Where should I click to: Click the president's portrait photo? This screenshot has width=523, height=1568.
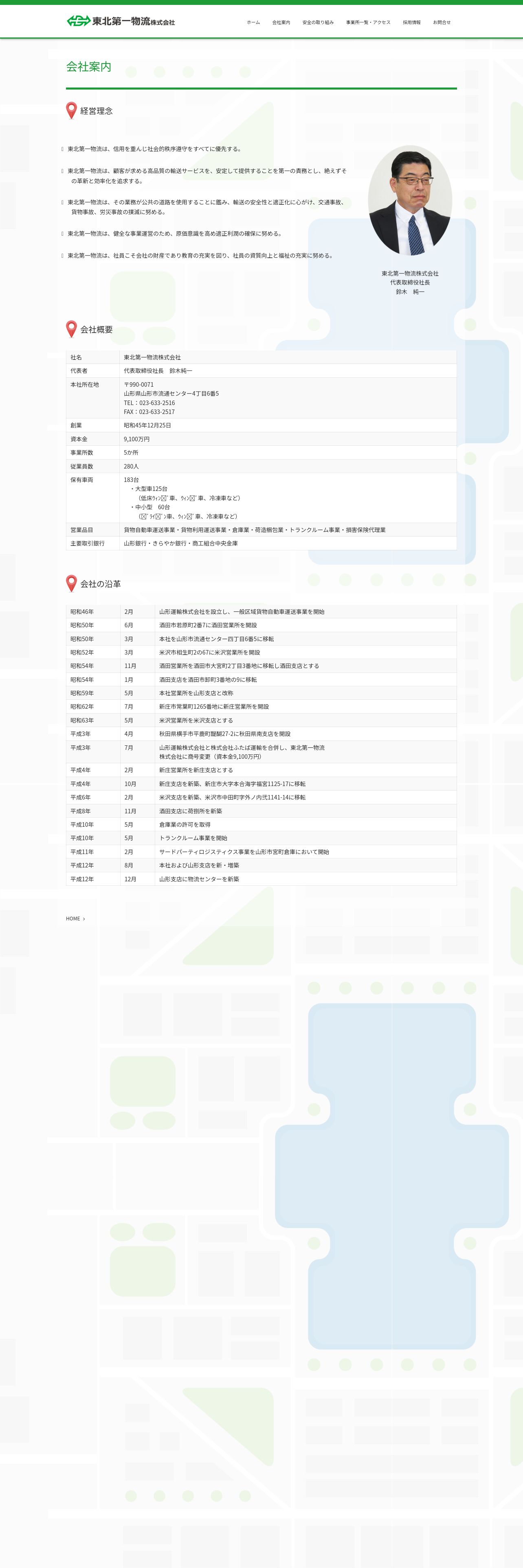click(x=410, y=200)
